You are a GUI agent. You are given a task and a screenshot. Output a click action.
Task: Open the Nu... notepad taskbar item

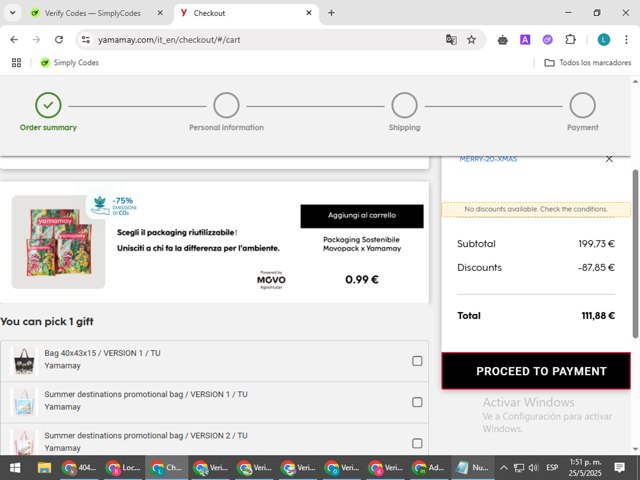pyautogui.click(x=472, y=468)
